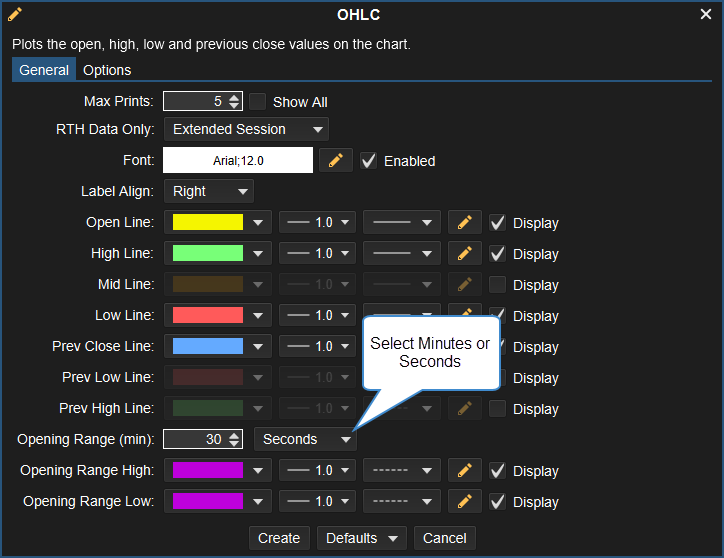724x558 pixels.
Task: Close the OHLC dialog with X
Action: (x=706, y=14)
